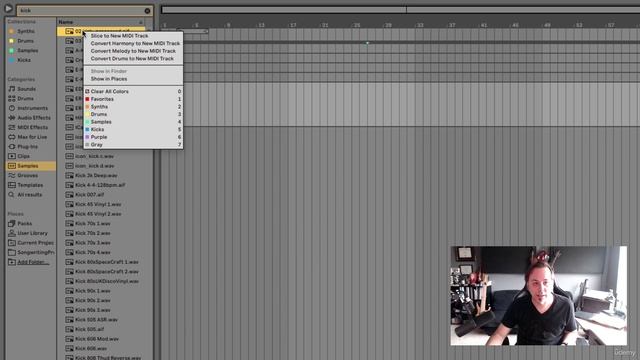Select the Grooves category icon

click(x=12, y=176)
